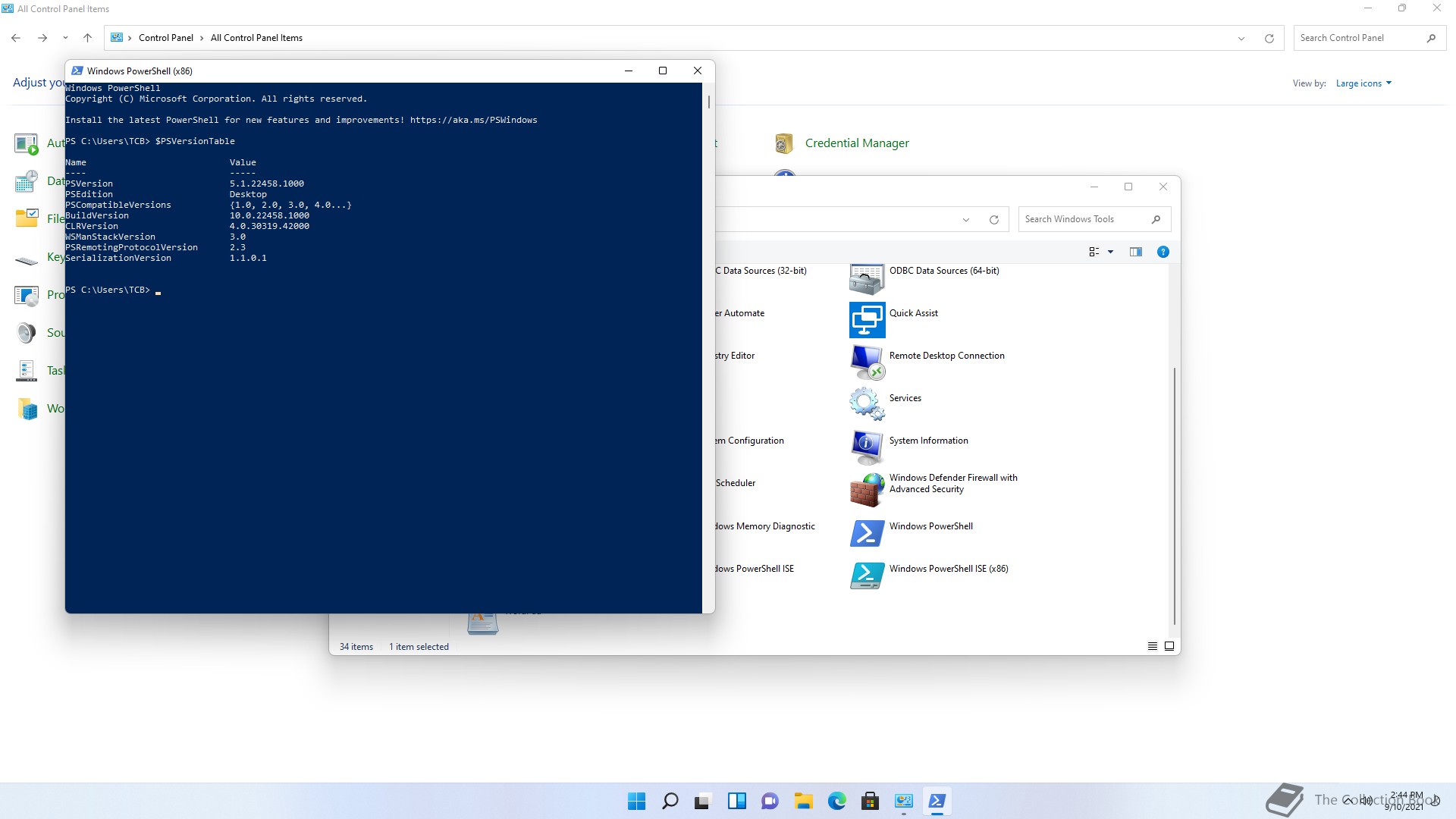Open the Widgets panel from taskbar
The image size is (1456, 819).
736,801
